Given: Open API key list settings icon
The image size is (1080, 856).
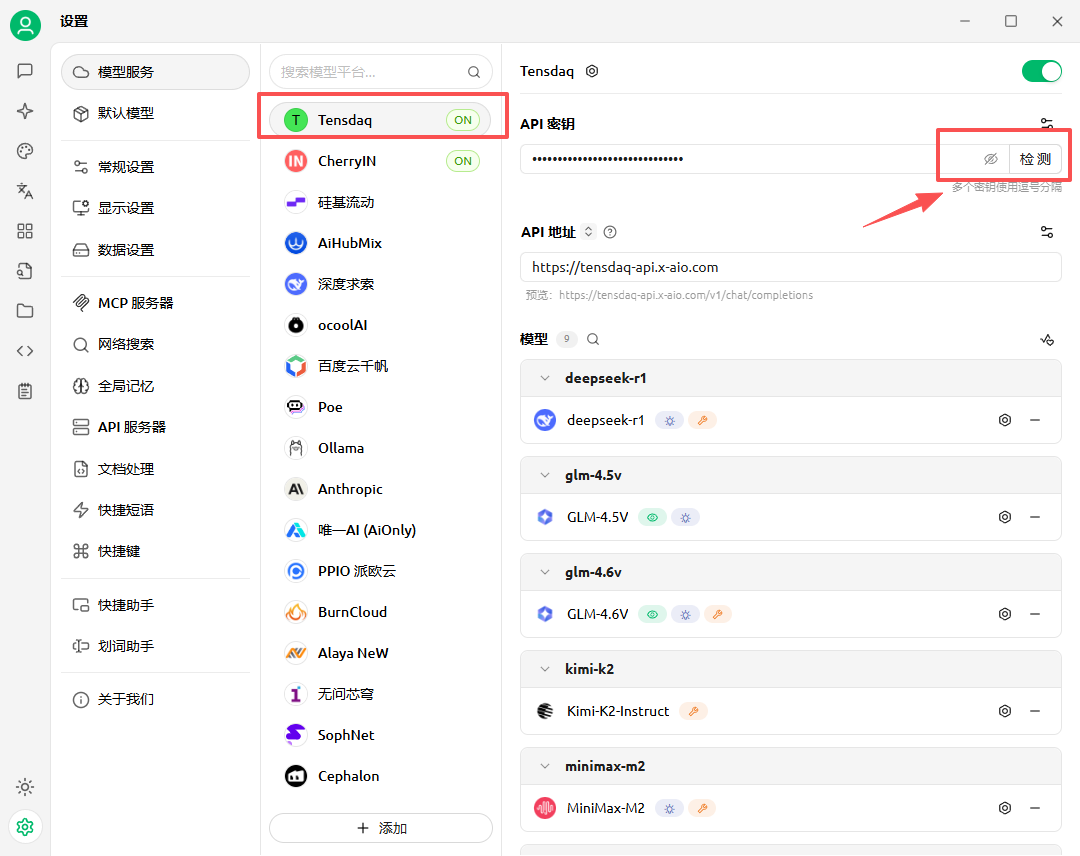Looking at the screenshot, I should pyautogui.click(x=1046, y=123).
